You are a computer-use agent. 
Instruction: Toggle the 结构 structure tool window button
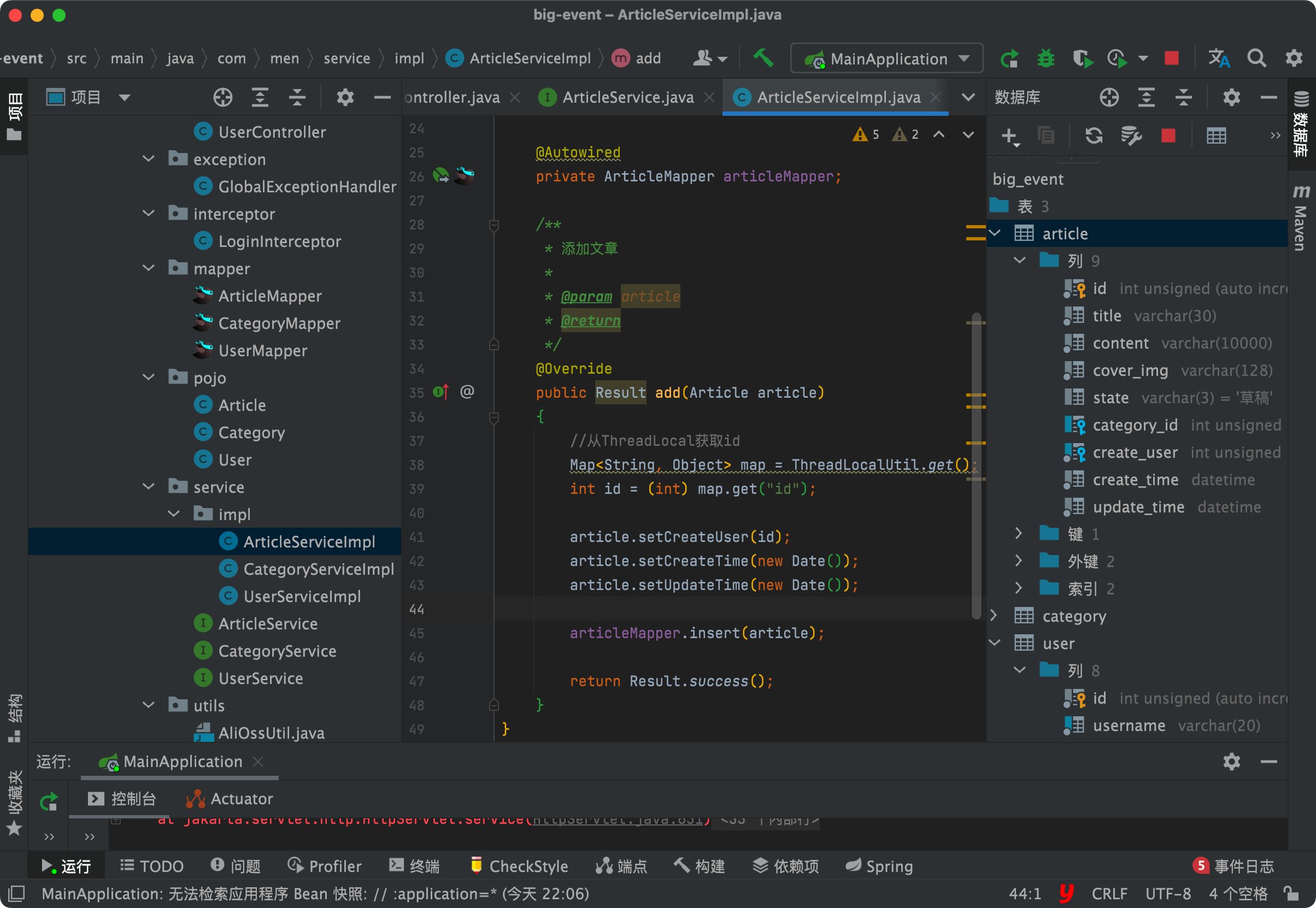14,717
